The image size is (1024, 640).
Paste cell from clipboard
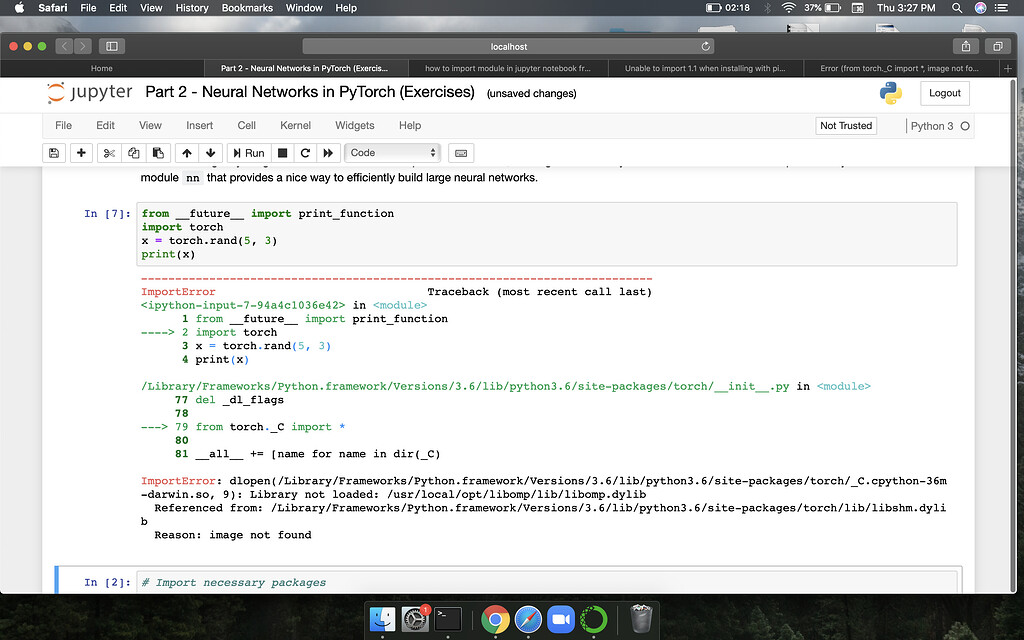coord(158,152)
